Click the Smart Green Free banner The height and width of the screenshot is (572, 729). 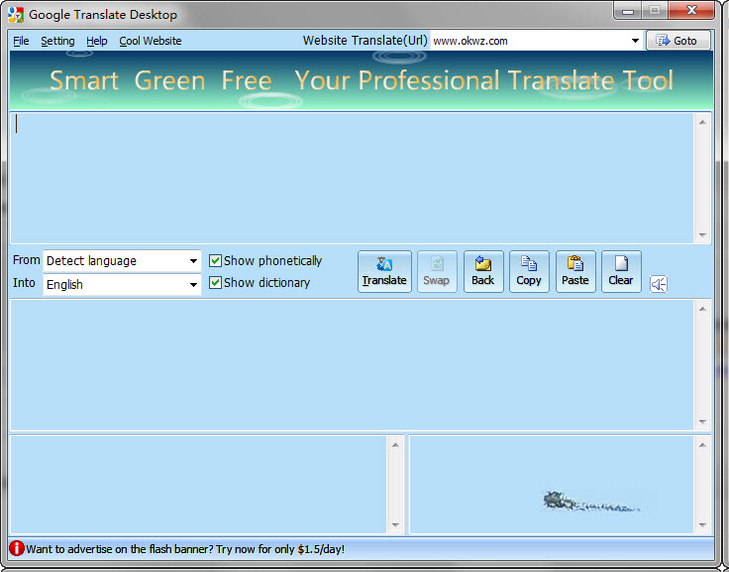361,80
